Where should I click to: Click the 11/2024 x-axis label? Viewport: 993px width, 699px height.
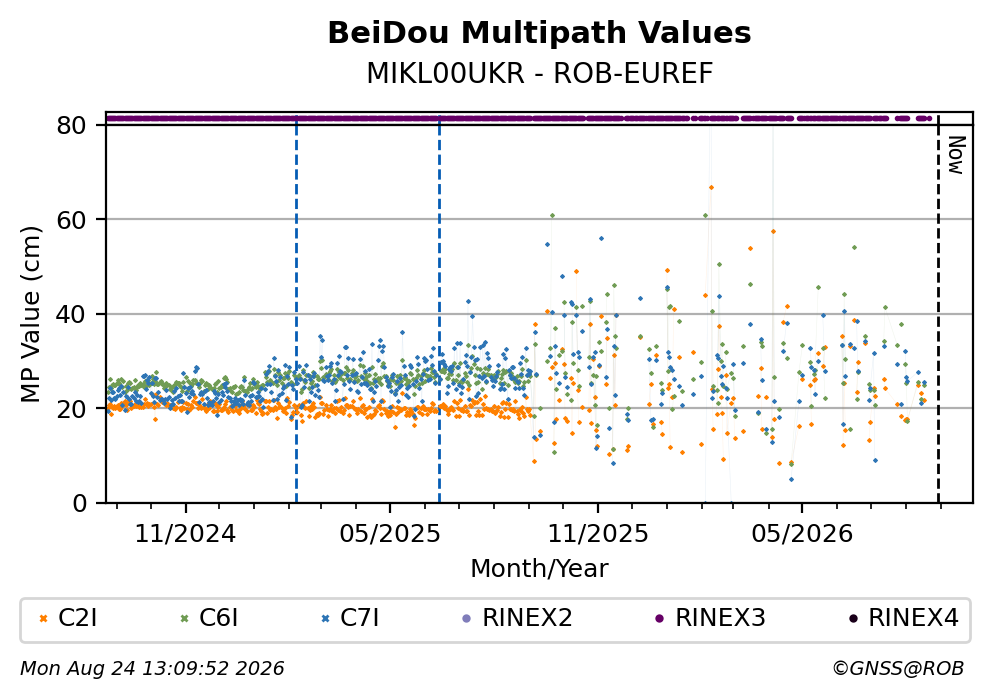(x=185, y=534)
